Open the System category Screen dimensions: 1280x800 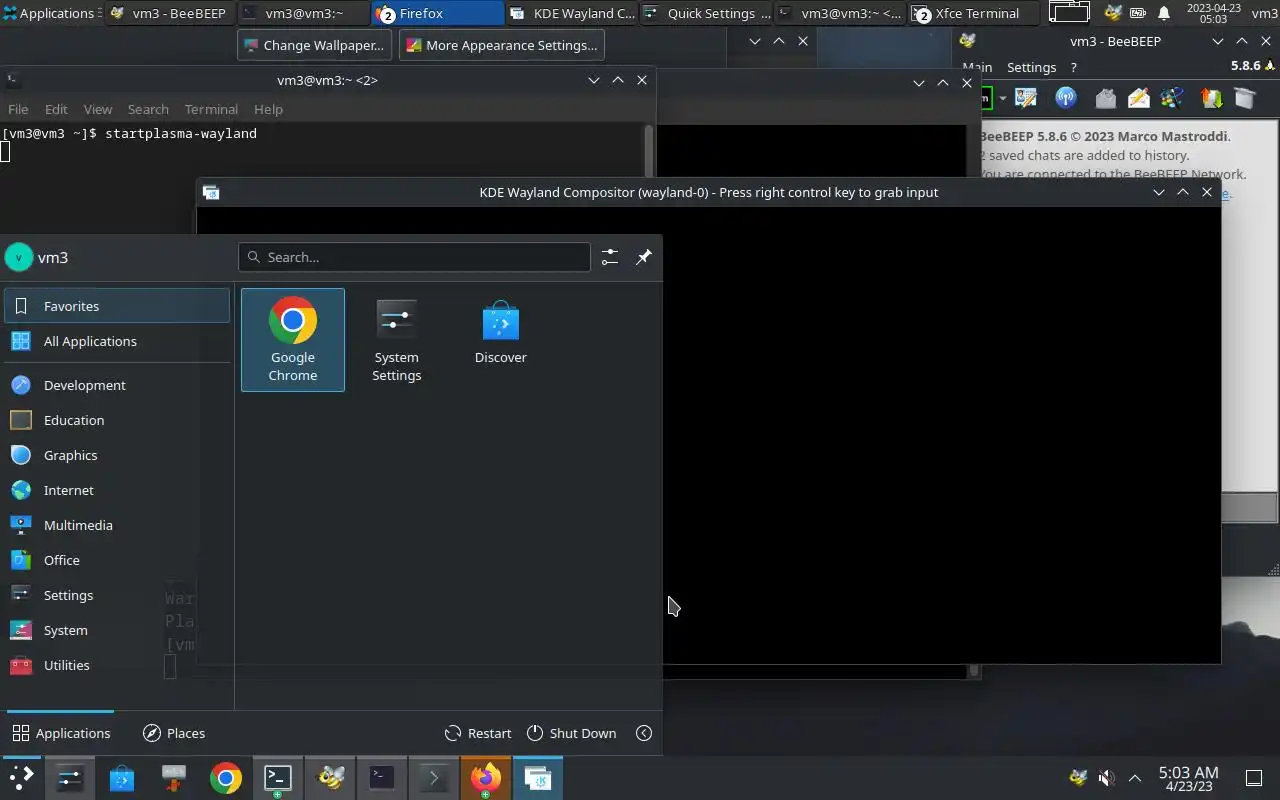coord(117,630)
